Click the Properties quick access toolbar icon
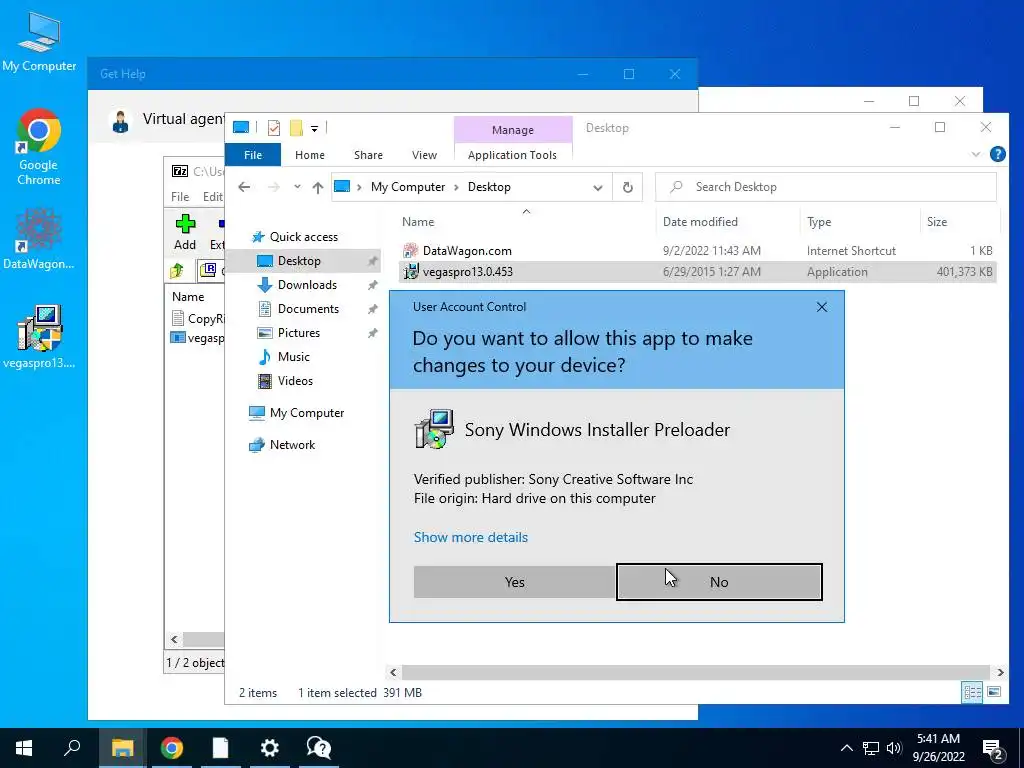The height and width of the screenshot is (768, 1024). click(274, 128)
